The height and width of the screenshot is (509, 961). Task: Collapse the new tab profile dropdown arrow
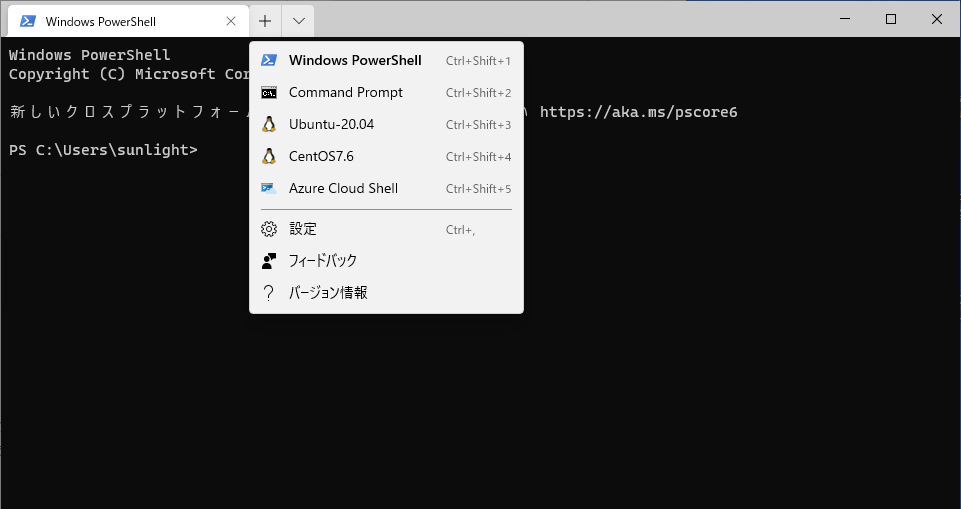click(x=298, y=21)
